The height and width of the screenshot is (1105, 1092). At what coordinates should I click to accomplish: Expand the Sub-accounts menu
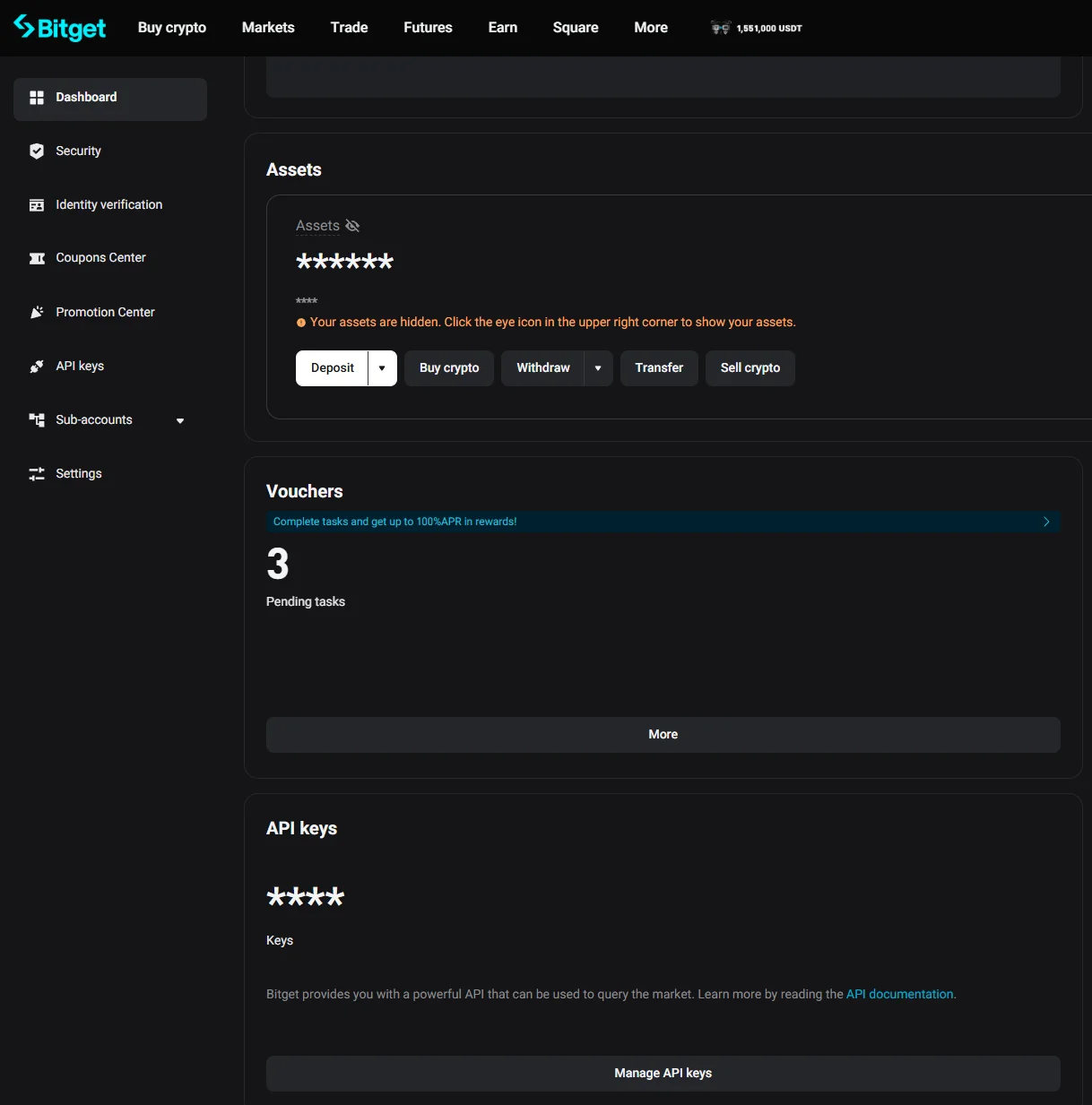180,419
